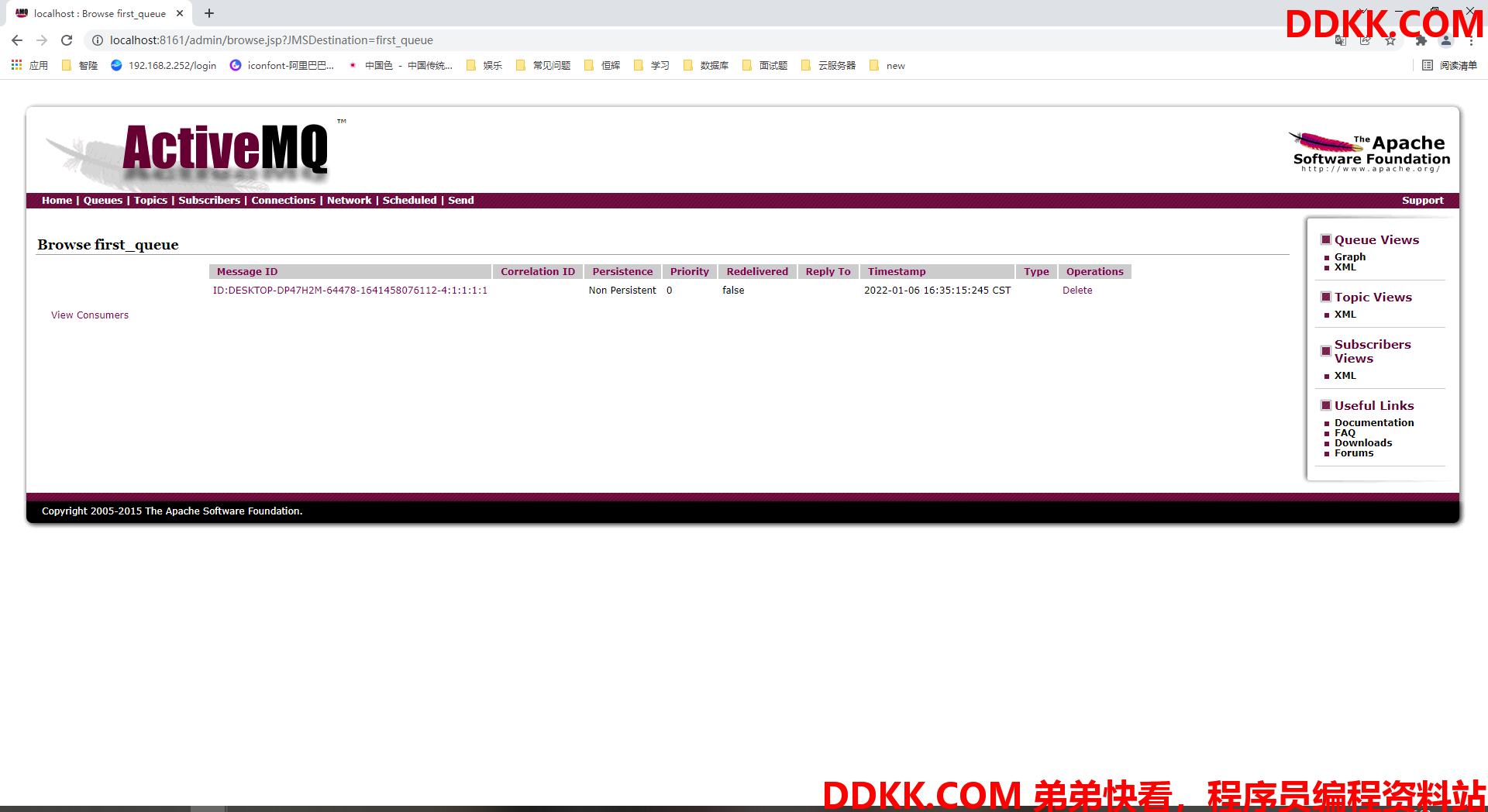Open the 数据库 bookmark folder
This screenshot has width=1488, height=812.
(x=706, y=66)
